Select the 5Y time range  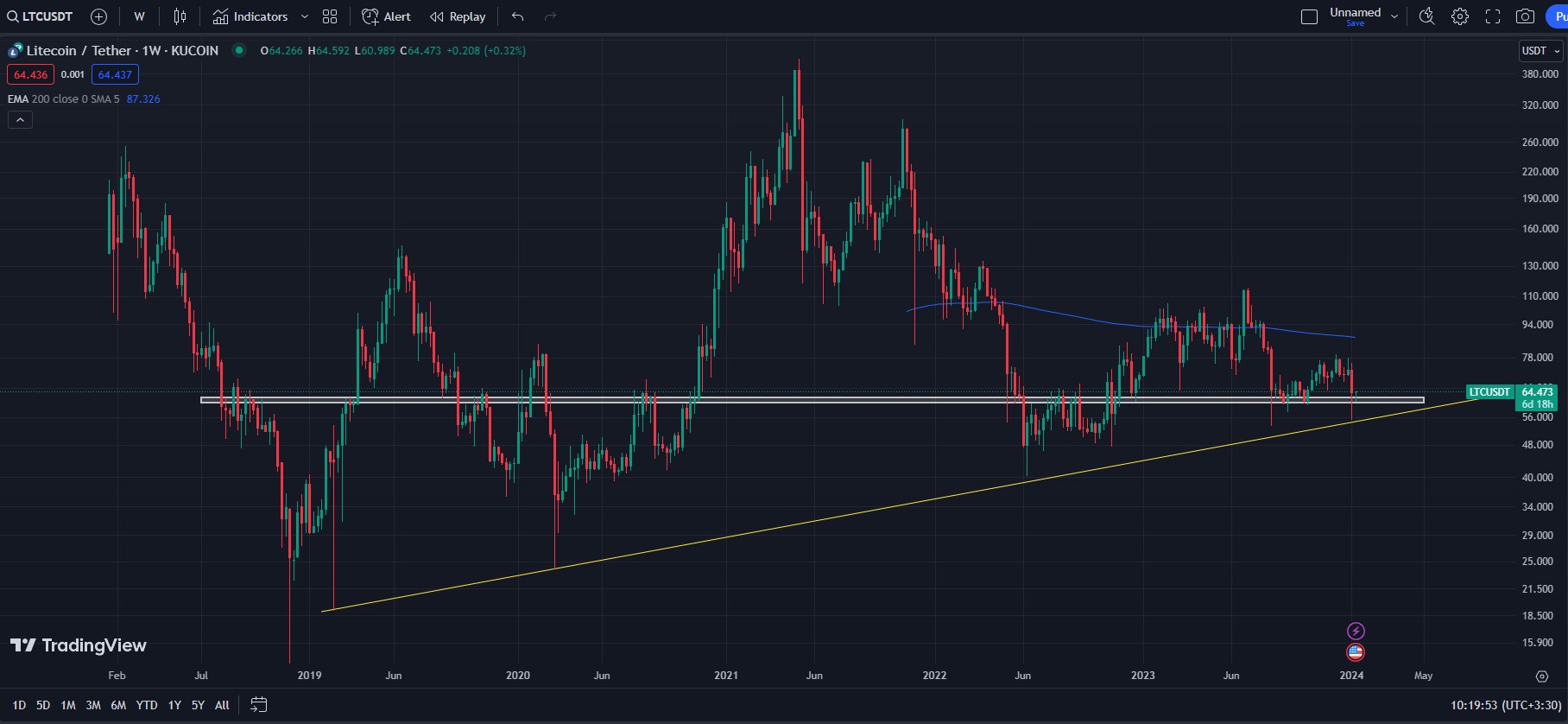[x=198, y=705]
